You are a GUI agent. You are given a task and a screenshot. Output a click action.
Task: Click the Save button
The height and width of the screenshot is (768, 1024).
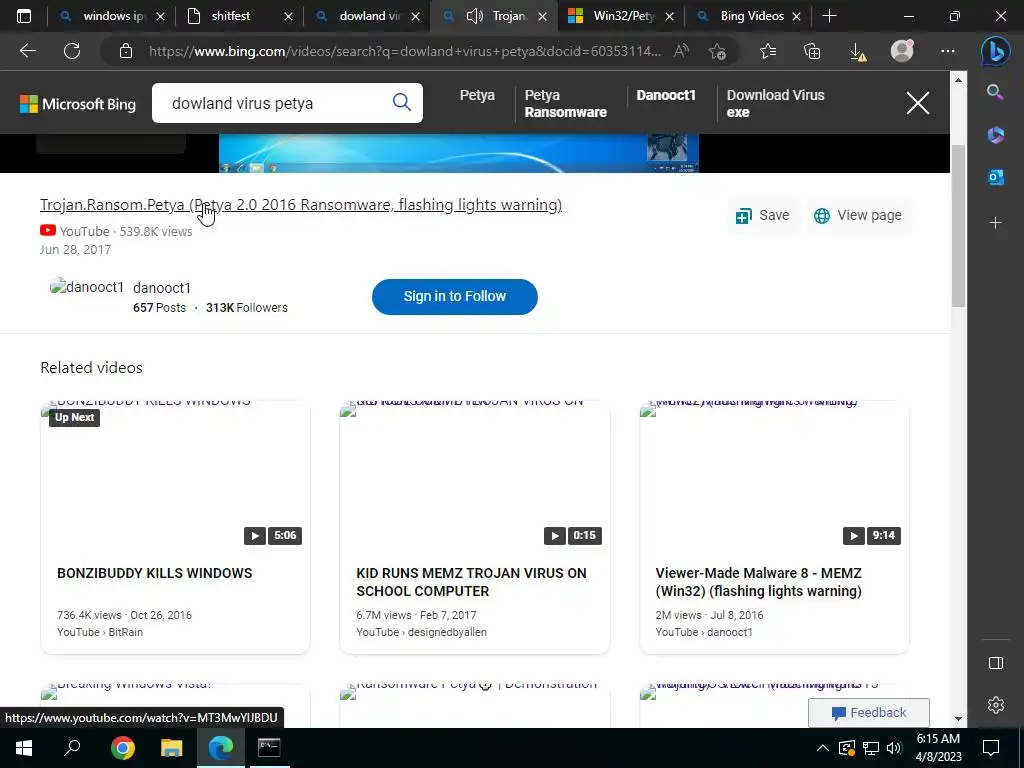click(x=762, y=216)
